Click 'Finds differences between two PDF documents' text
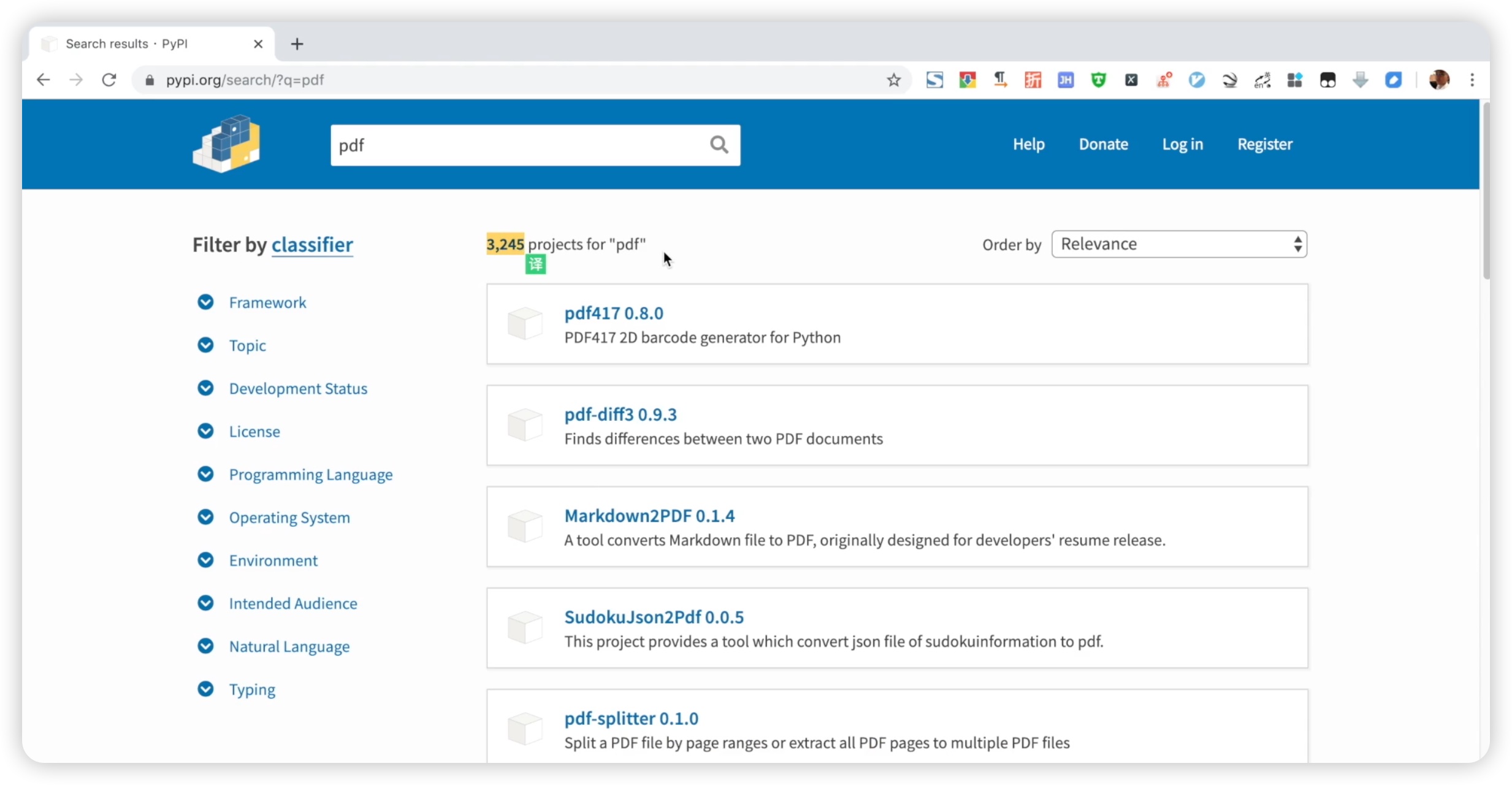The width and height of the screenshot is (1512, 785). tap(724, 438)
